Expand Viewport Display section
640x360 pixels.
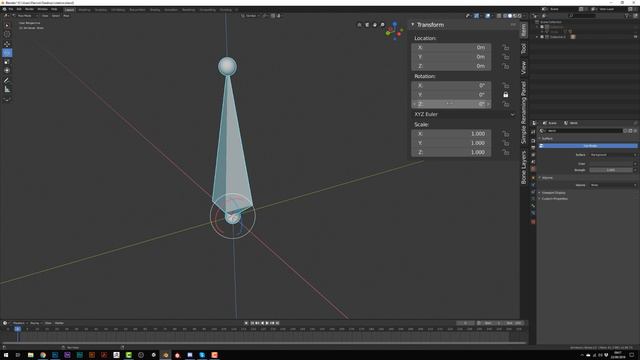pyautogui.click(x=552, y=193)
